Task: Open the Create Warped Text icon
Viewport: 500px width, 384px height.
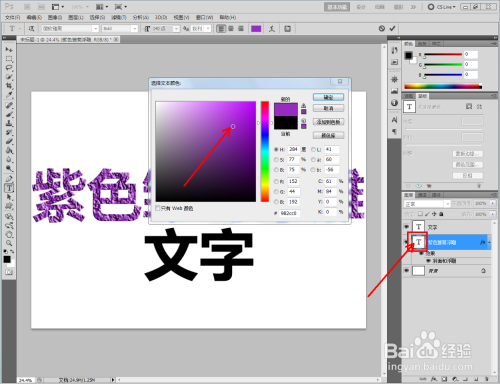Action: [272, 29]
